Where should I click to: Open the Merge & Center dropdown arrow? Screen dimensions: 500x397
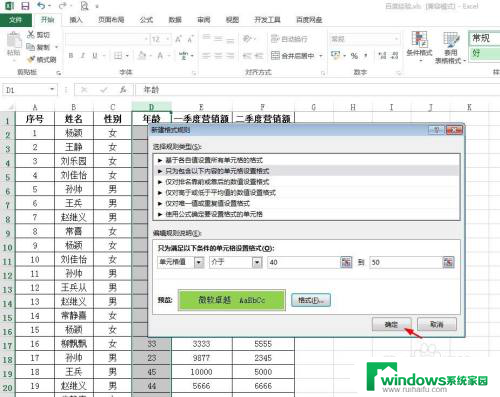321,56
